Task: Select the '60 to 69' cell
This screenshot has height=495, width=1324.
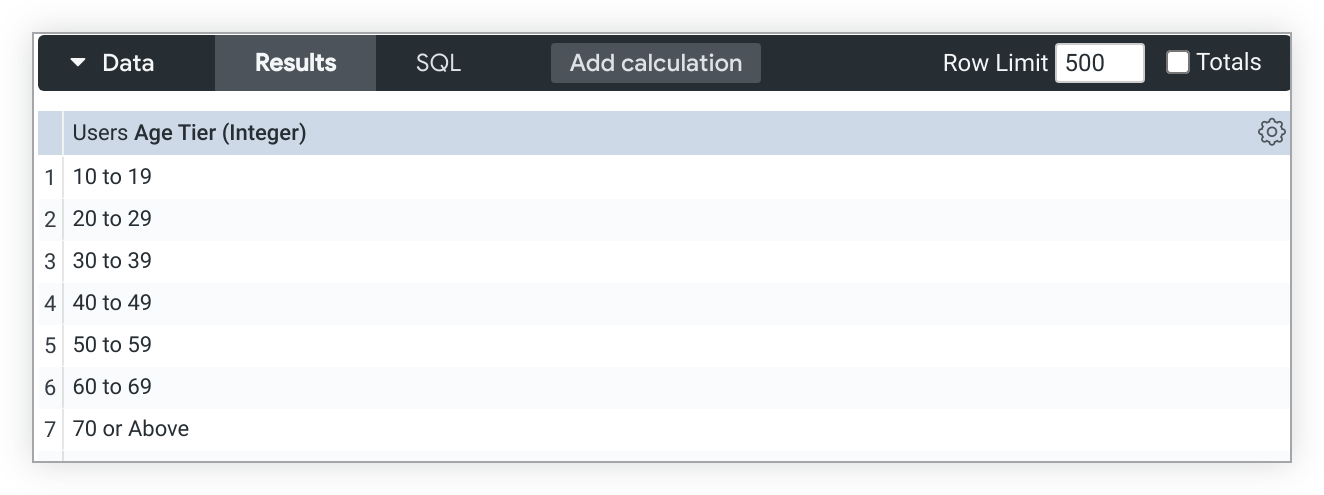Action: pyautogui.click(x=112, y=387)
